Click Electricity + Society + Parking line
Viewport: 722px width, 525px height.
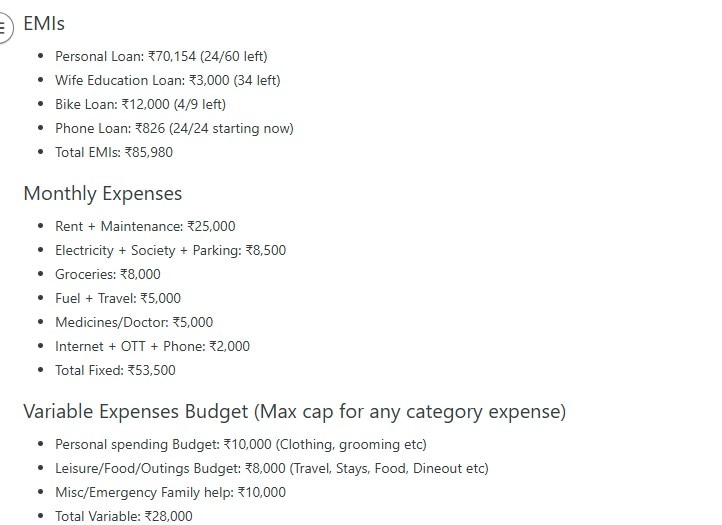tap(170, 250)
